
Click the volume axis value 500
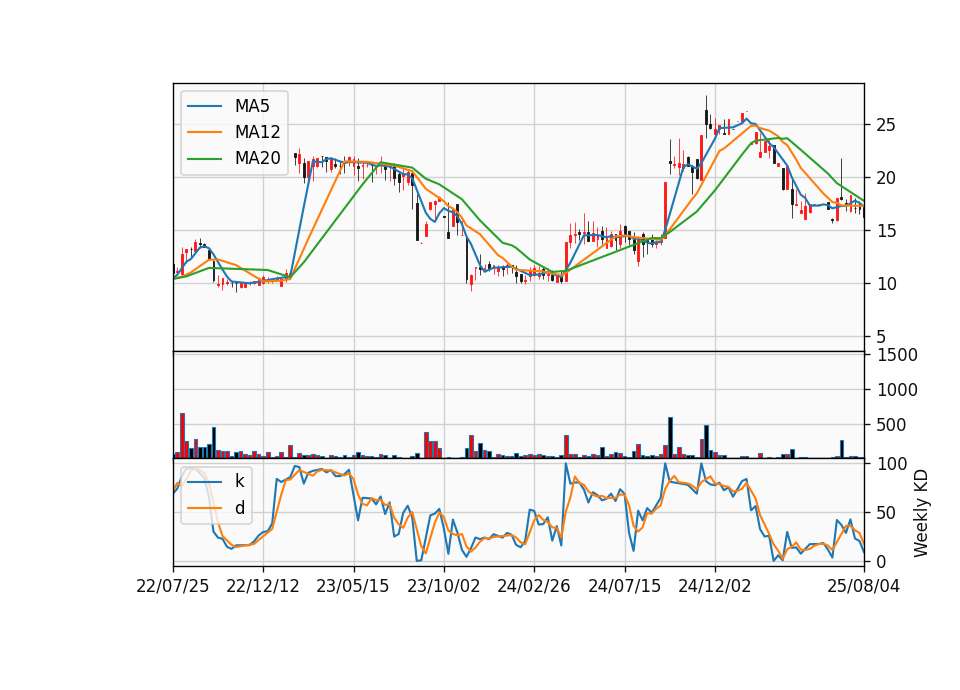pos(891,425)
